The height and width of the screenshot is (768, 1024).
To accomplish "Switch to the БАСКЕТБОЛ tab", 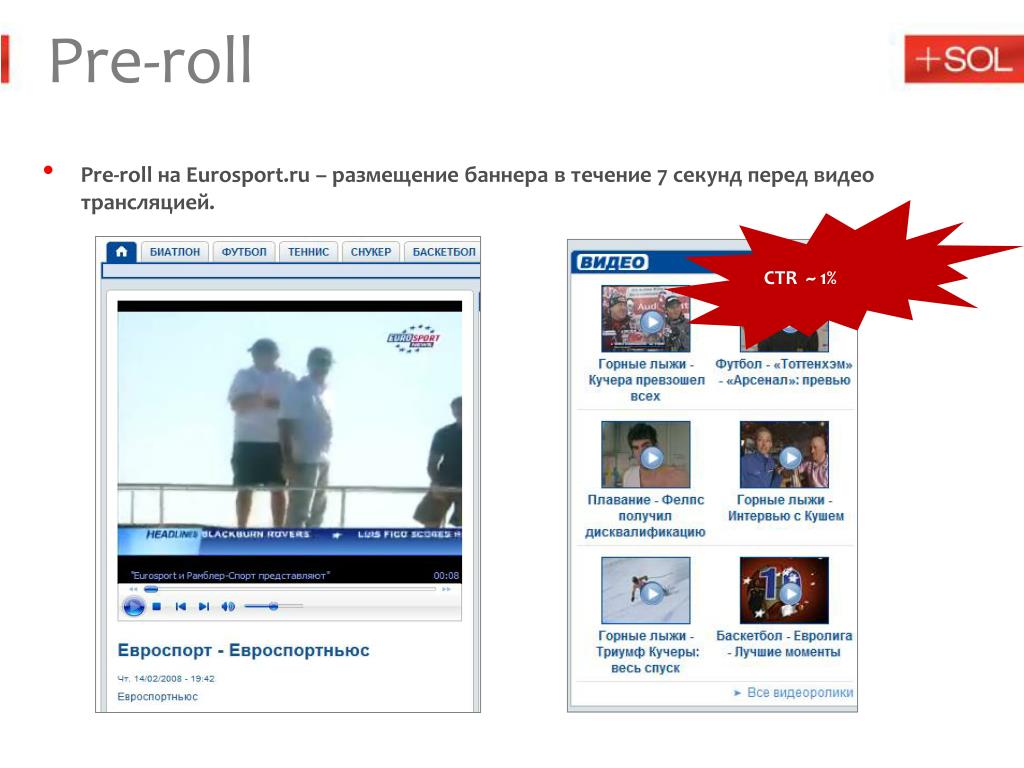I will tap(443, 252).
